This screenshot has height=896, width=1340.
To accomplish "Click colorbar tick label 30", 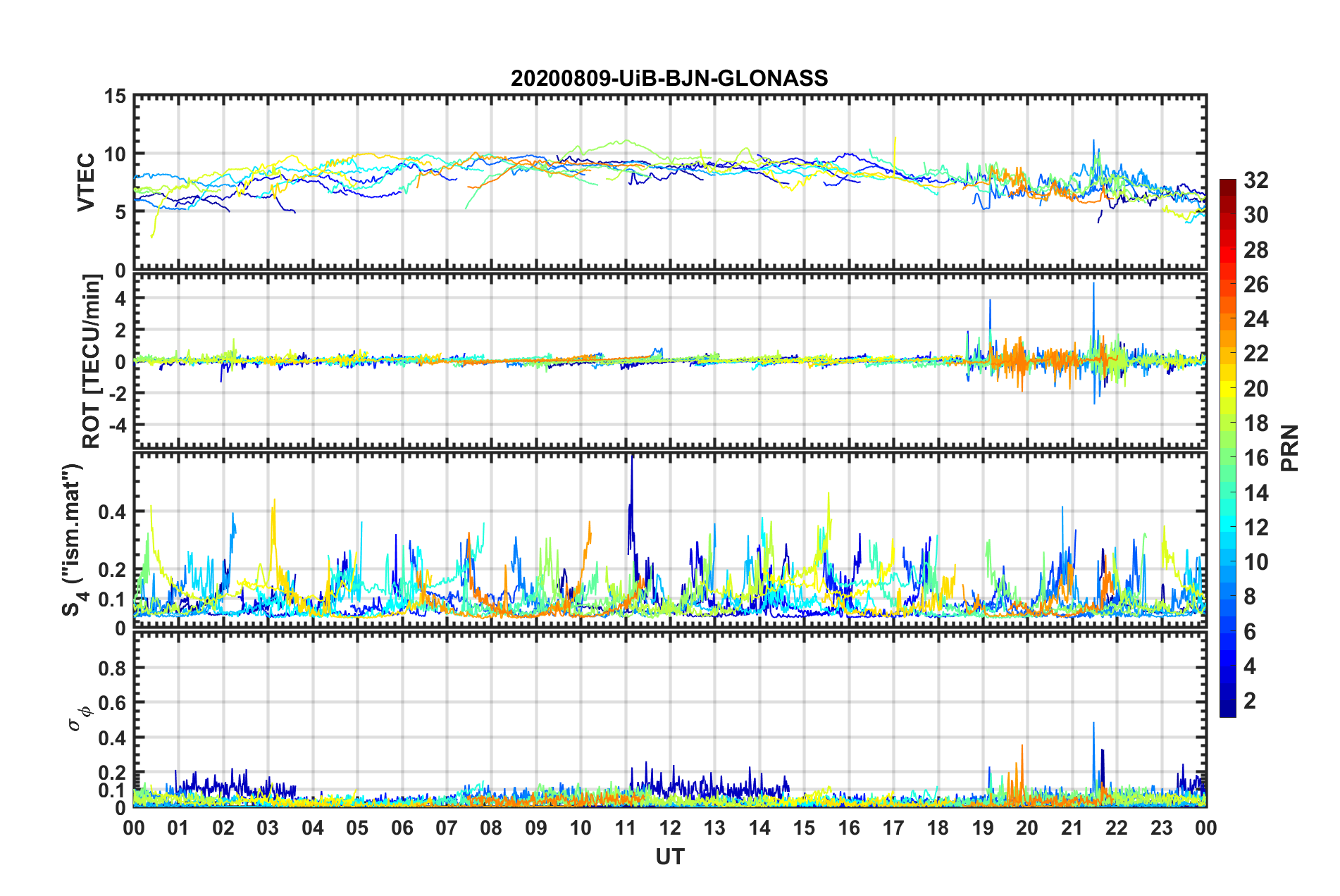I will point(1256,215).
